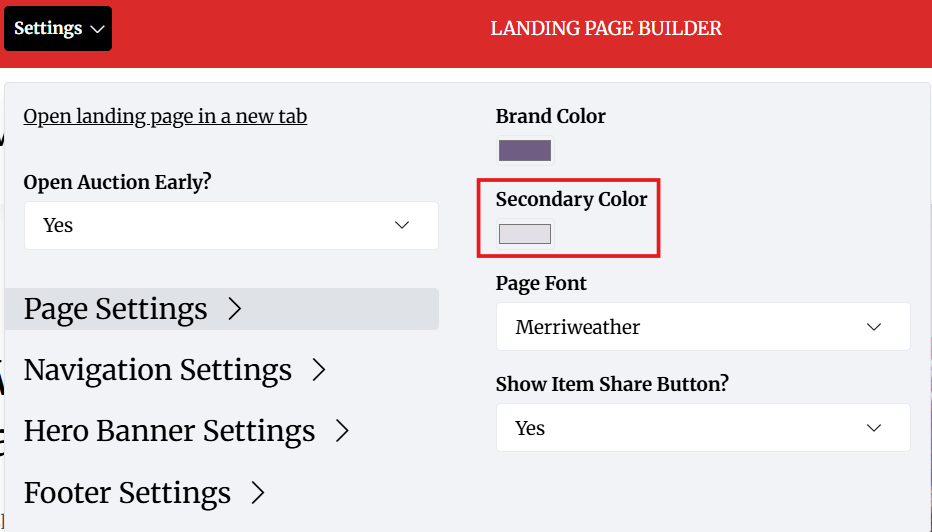Open the Secondary Color swatch picker
The image size is (932, 532).
click(525, 234)
